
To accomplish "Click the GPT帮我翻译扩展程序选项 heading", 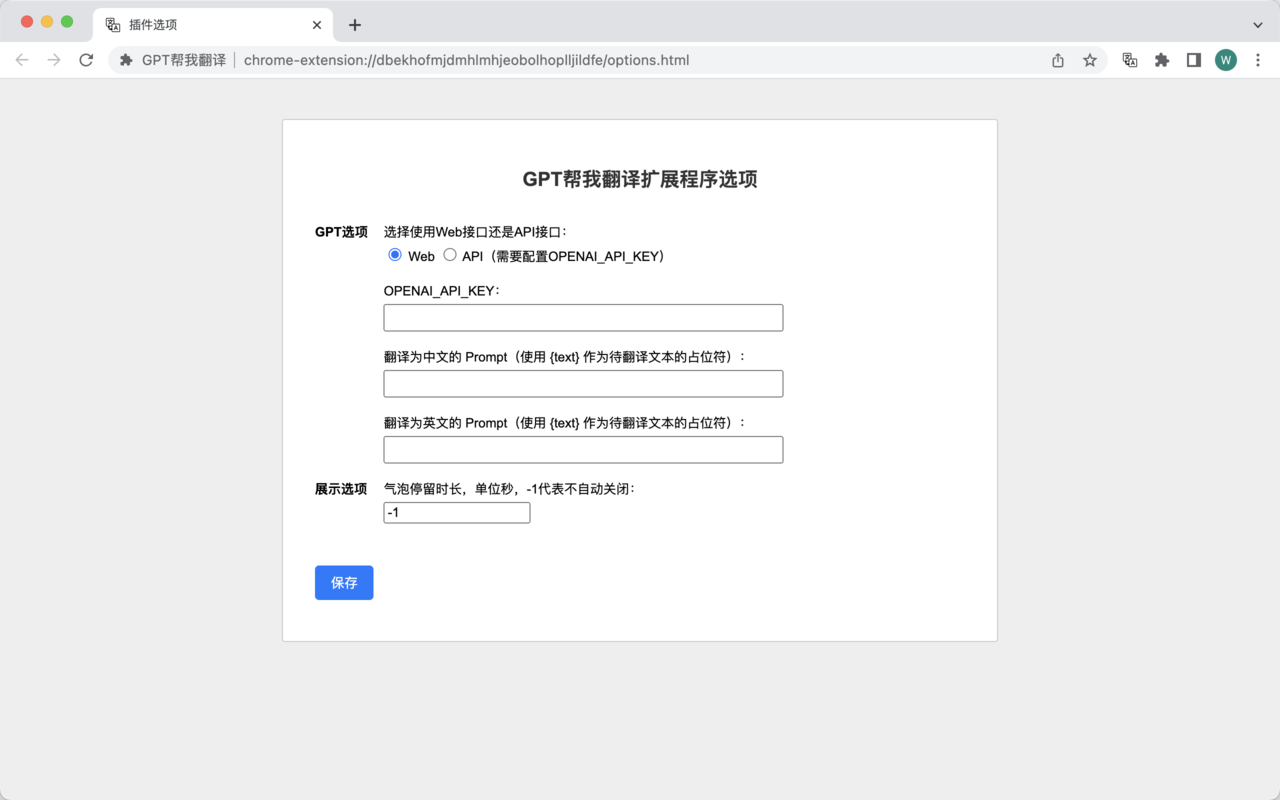I will pos(640,179).
